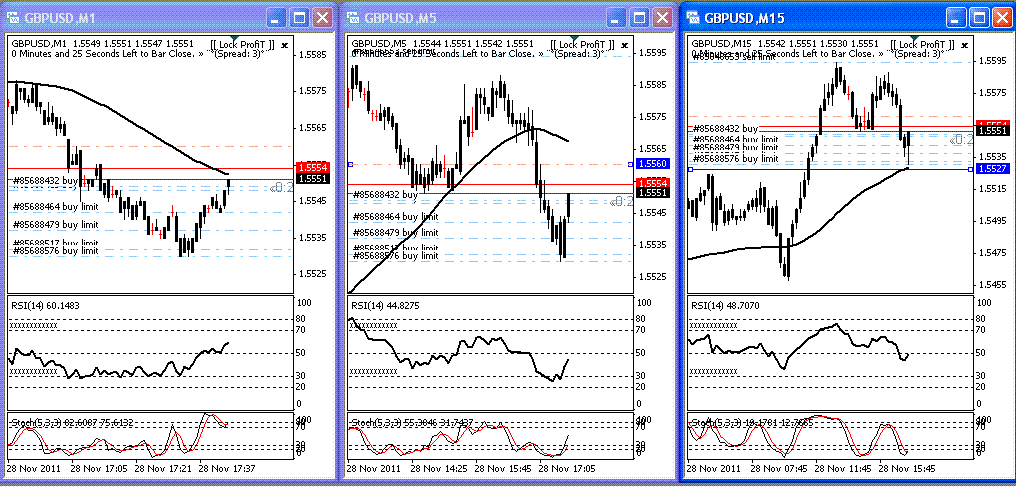Click the x beside Lock ProfiT in M5 chart
Image resolution: width=1016 pixels, height=488 pixels.
click(x=625, y=45)
